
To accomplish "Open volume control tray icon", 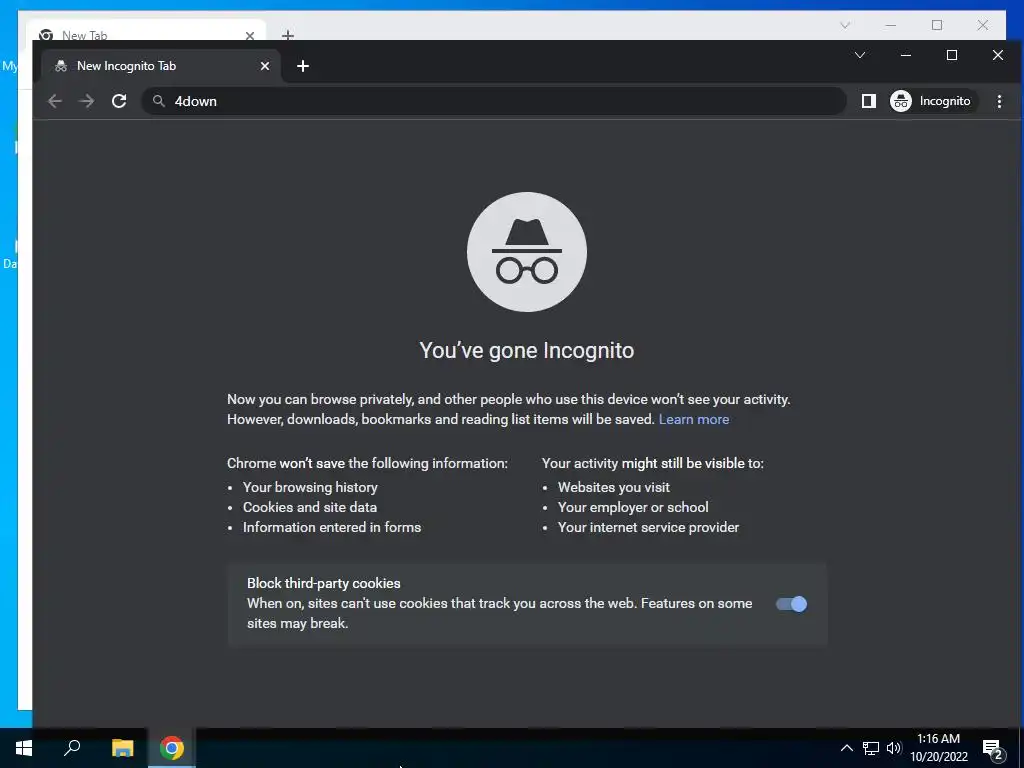I will [894, 748].
